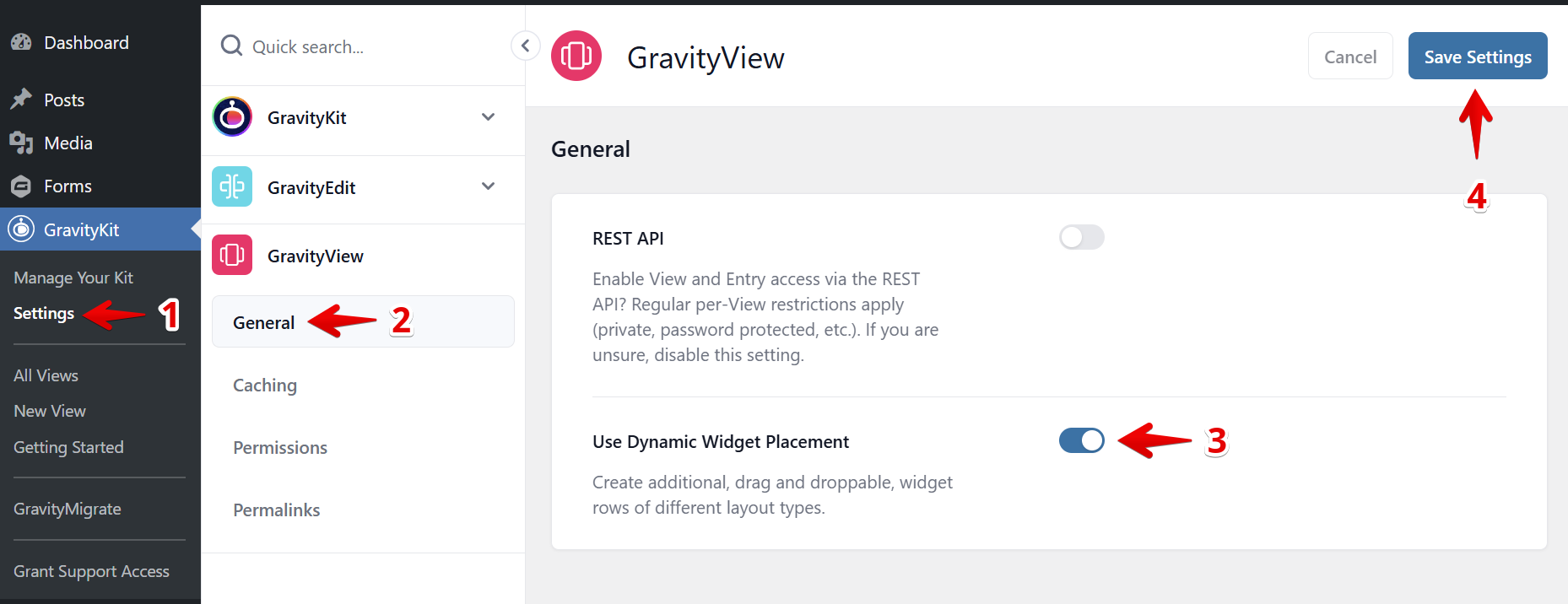Enable the REST API toggle

1081,237
